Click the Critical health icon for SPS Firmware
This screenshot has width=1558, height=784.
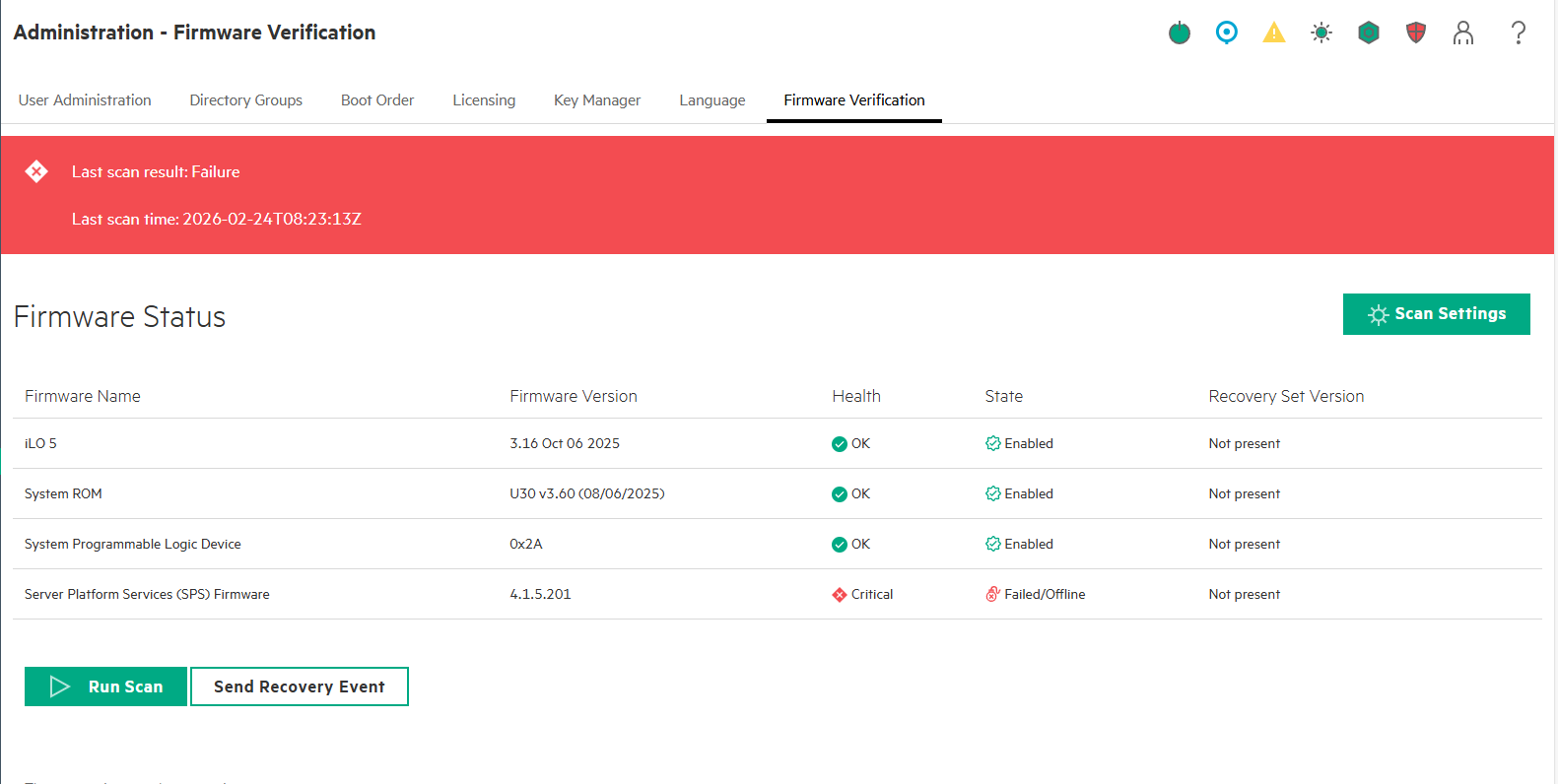click(x=839, y=595)
